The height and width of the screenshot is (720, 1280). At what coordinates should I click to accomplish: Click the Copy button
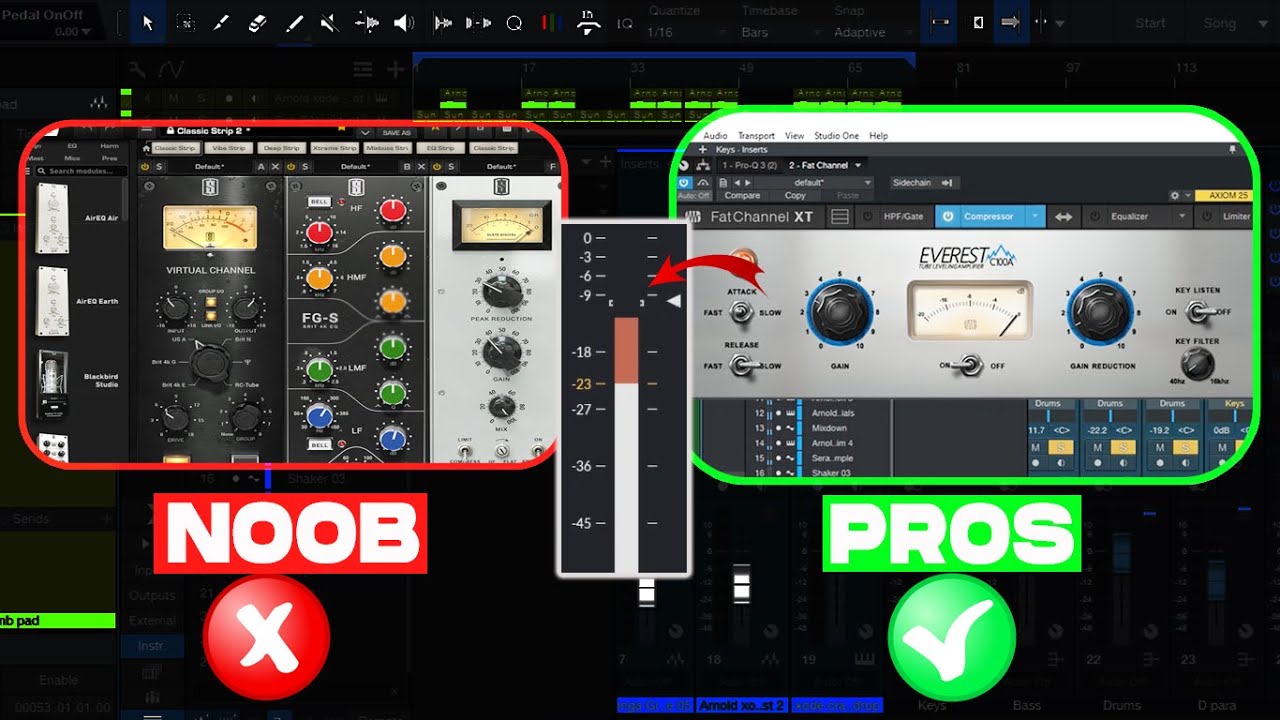tap(795, 196)
